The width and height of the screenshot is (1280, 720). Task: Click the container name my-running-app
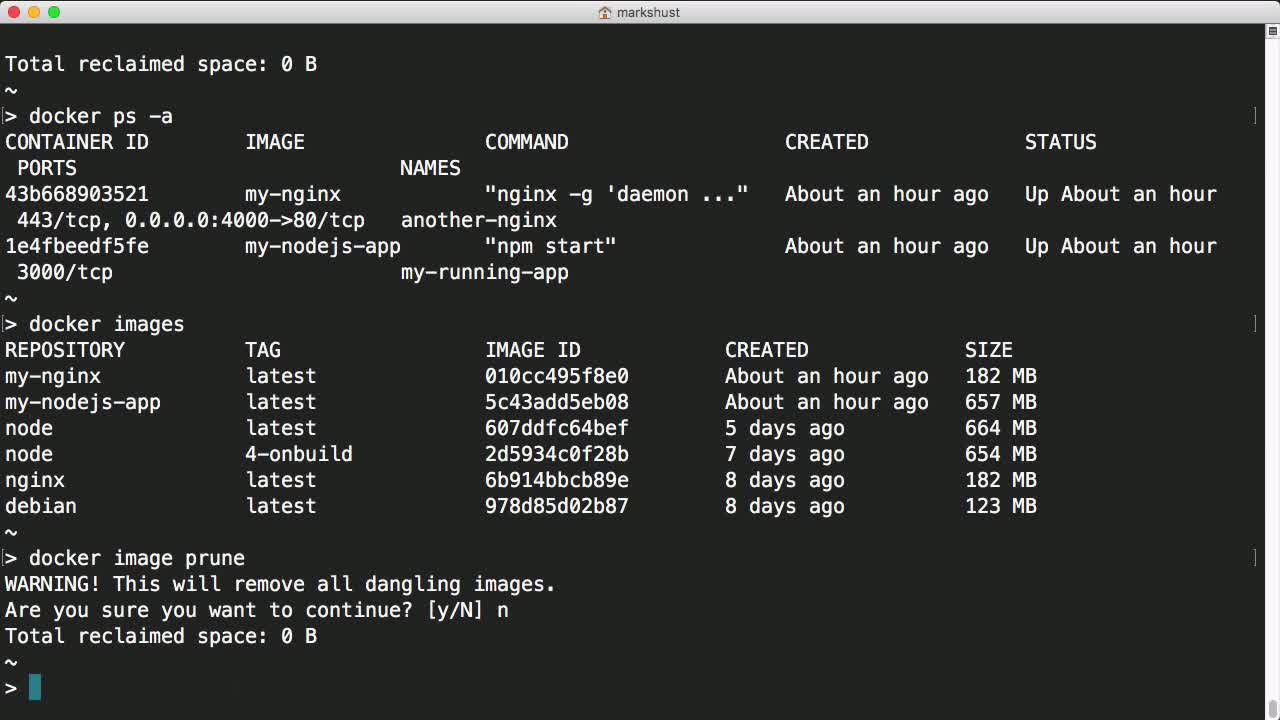[485, 272]
